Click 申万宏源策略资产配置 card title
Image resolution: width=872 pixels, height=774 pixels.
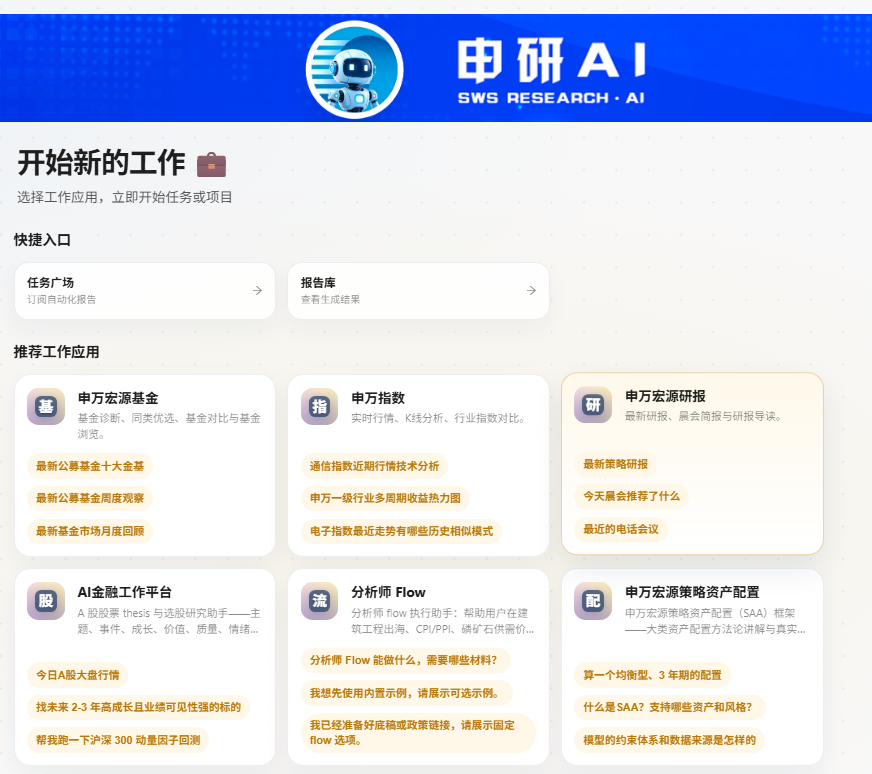click(x=692, y=592)
